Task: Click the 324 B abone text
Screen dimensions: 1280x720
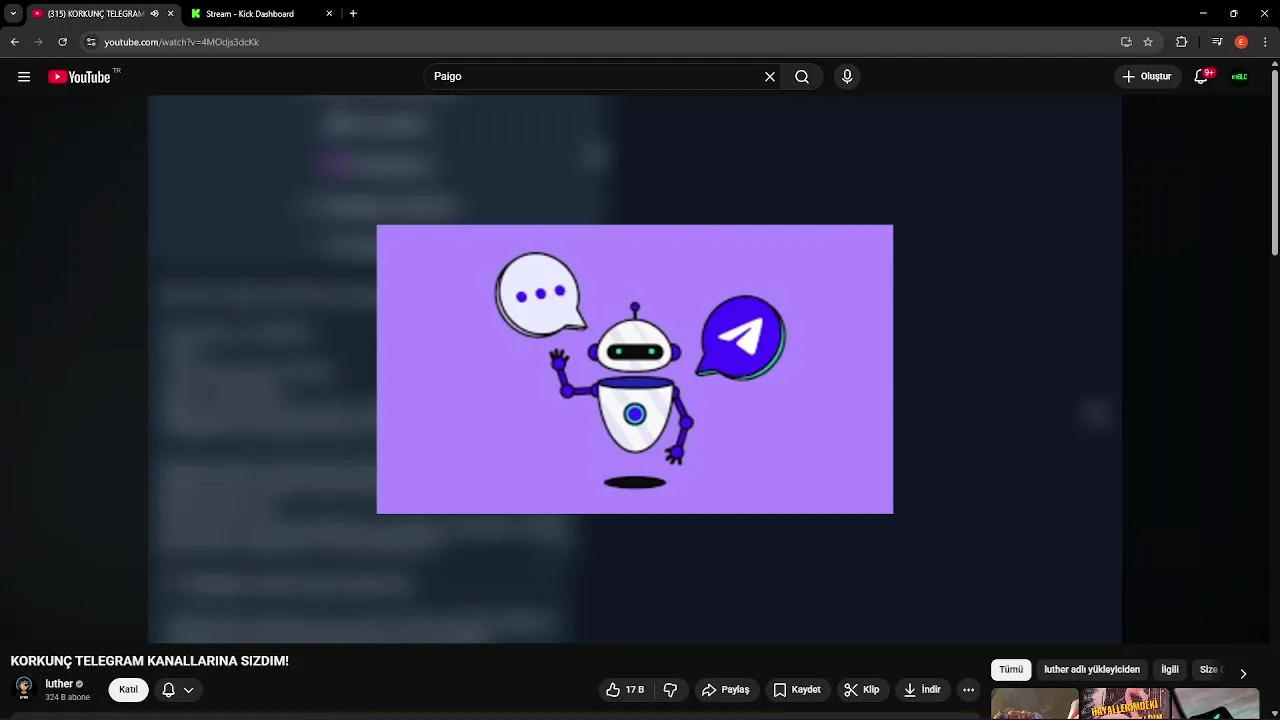Action: point(68,697)
